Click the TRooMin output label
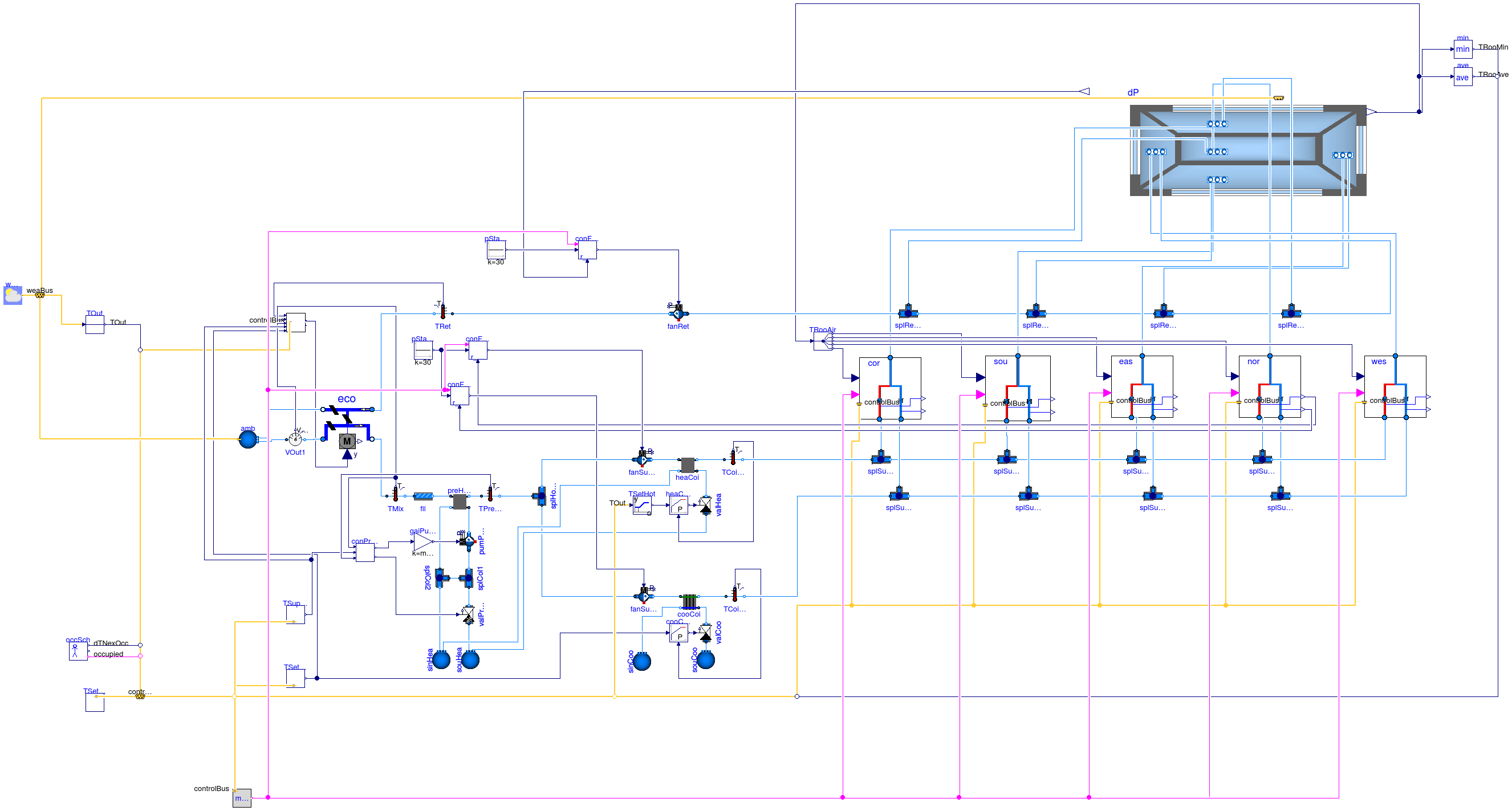Viewport: 1512px width, 811px height. (x=1493, y=47)
